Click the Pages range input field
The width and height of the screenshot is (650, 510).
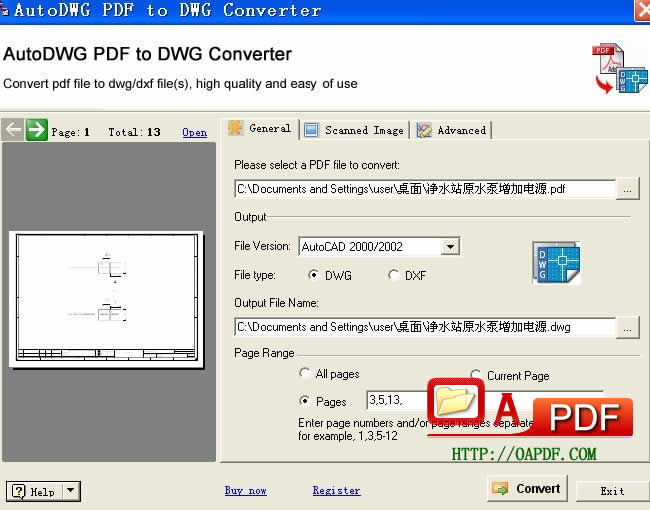pos(485,400)
